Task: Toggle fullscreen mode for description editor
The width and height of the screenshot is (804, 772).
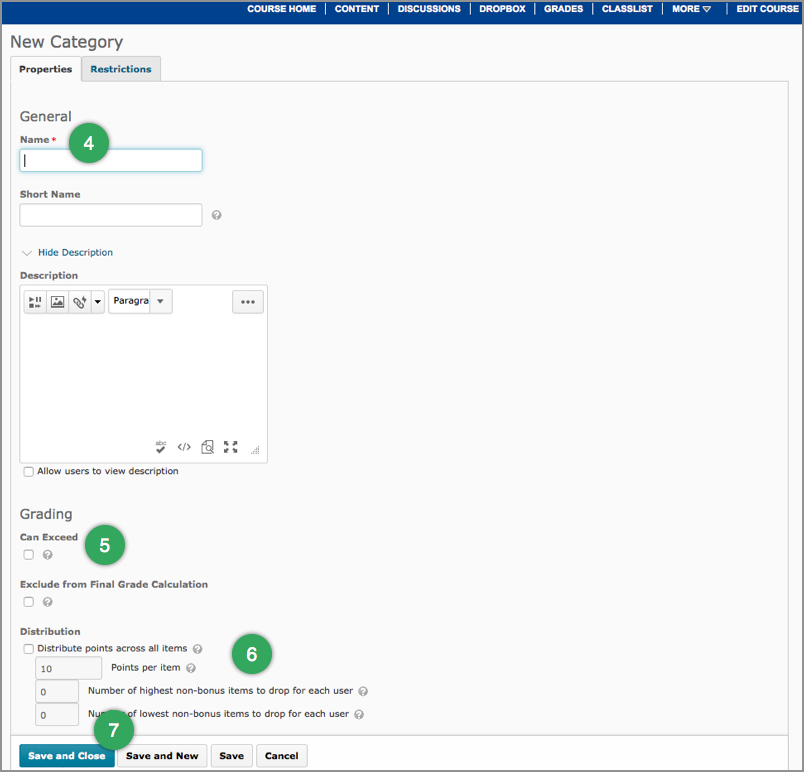Action: click(231, 447)
